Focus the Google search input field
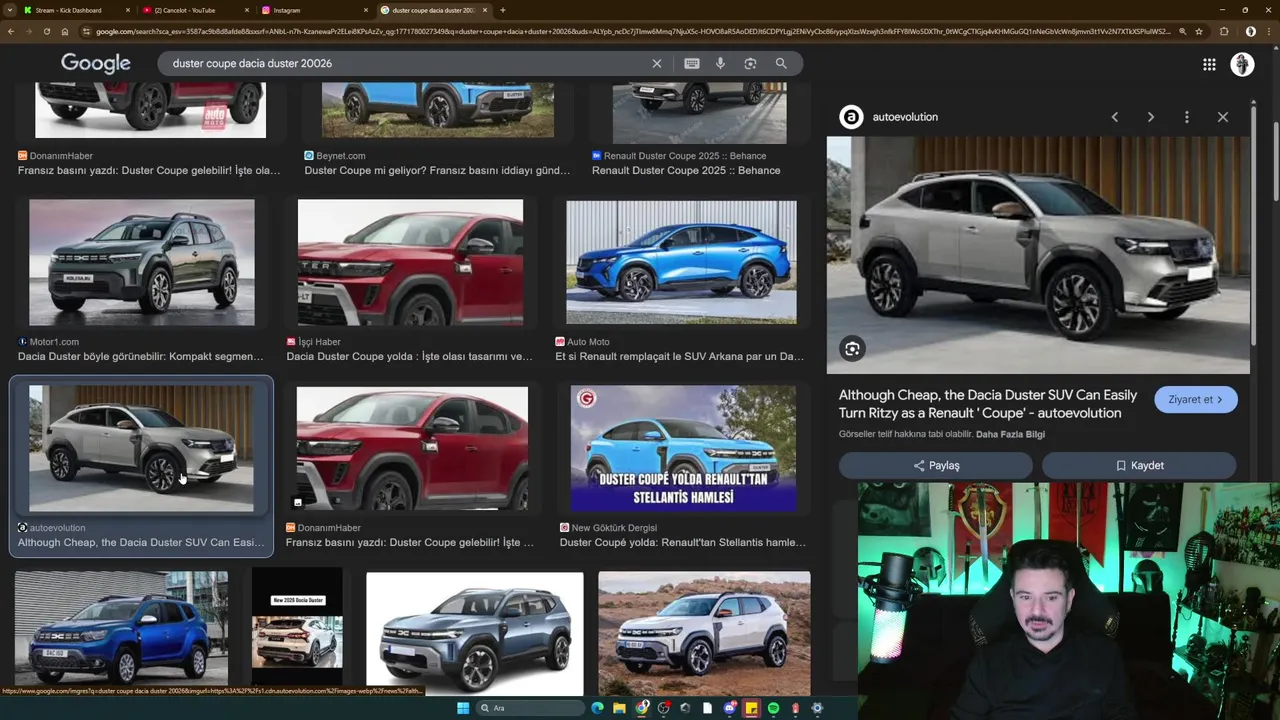The image size is (1280, 720). pos(405,63)
